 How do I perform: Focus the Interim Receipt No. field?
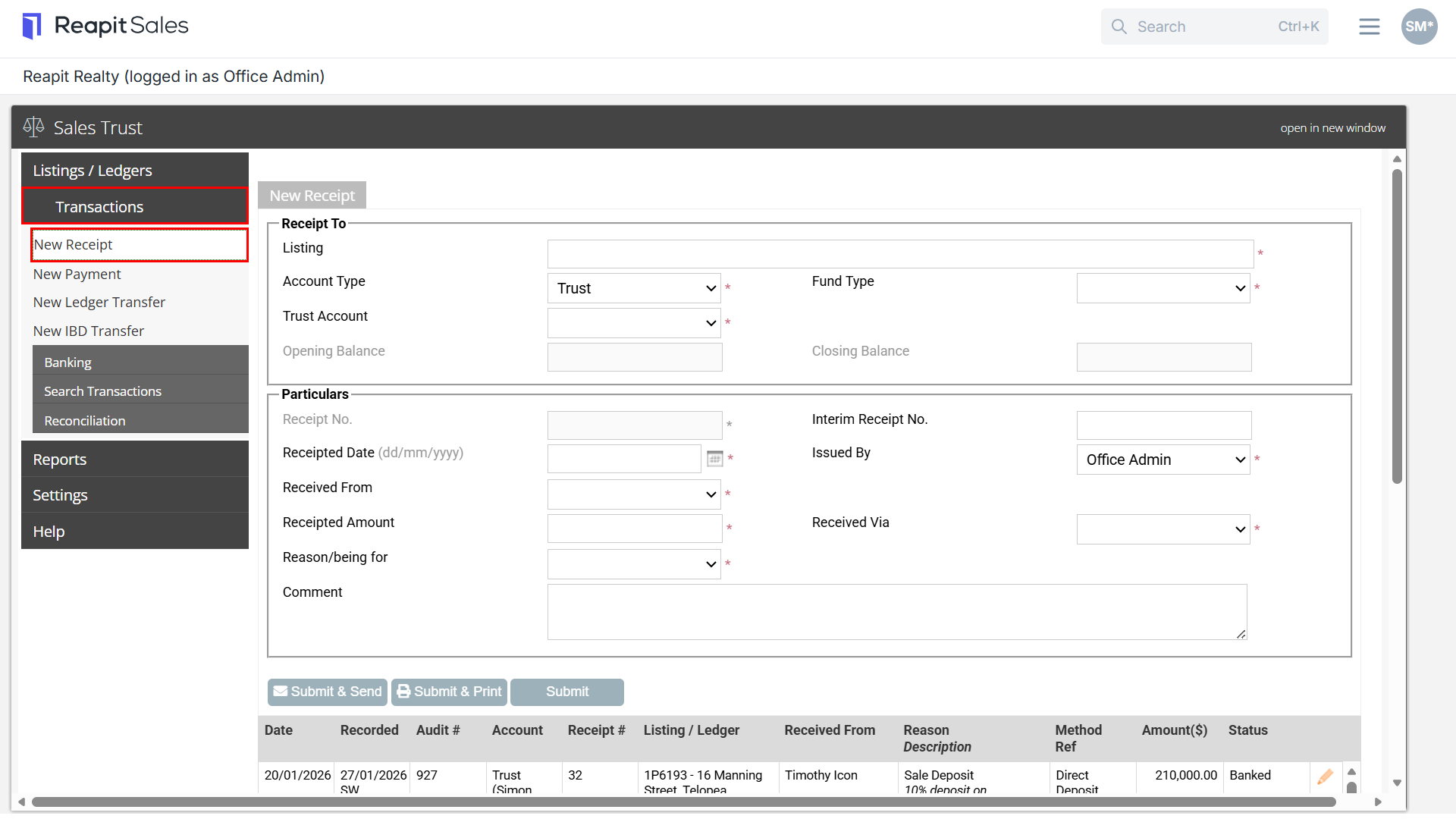tap(1164, 425)
